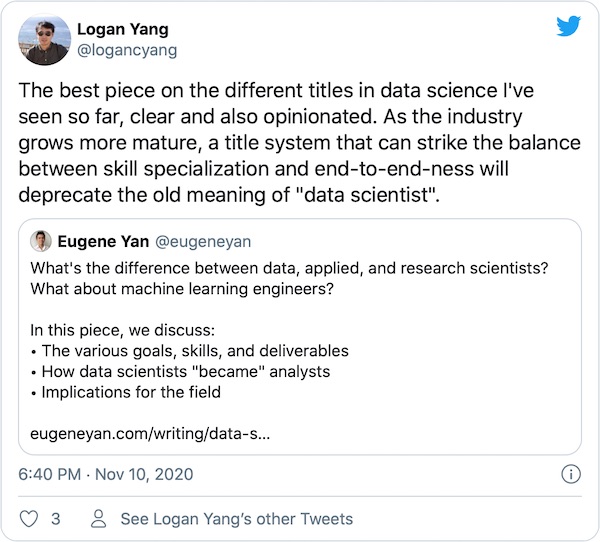This screenshot has width=600, height=542.
Task: Click Eugene Yan's small avatar
Action: click(x=40, y=241)
